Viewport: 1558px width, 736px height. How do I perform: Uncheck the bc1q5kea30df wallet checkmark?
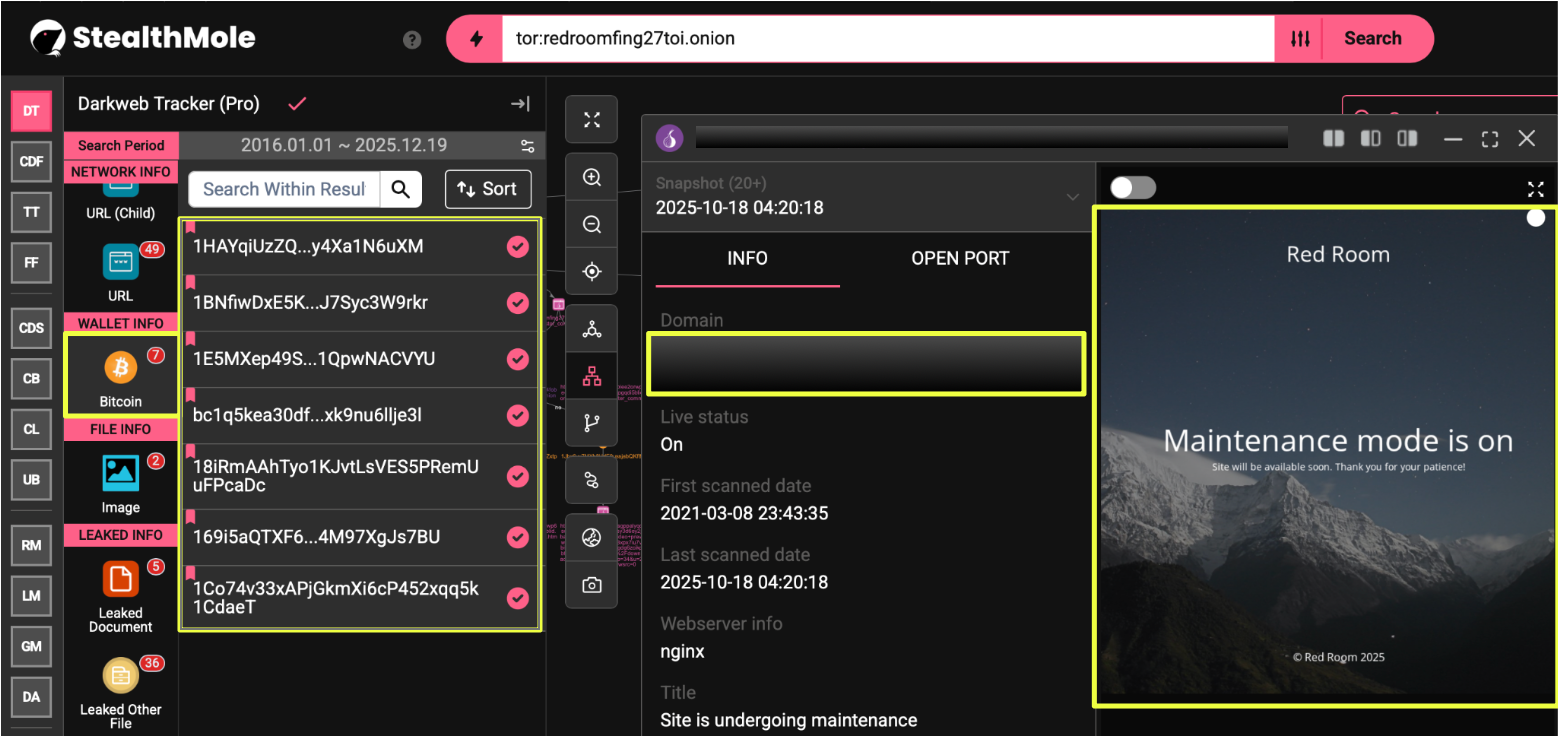517,415
